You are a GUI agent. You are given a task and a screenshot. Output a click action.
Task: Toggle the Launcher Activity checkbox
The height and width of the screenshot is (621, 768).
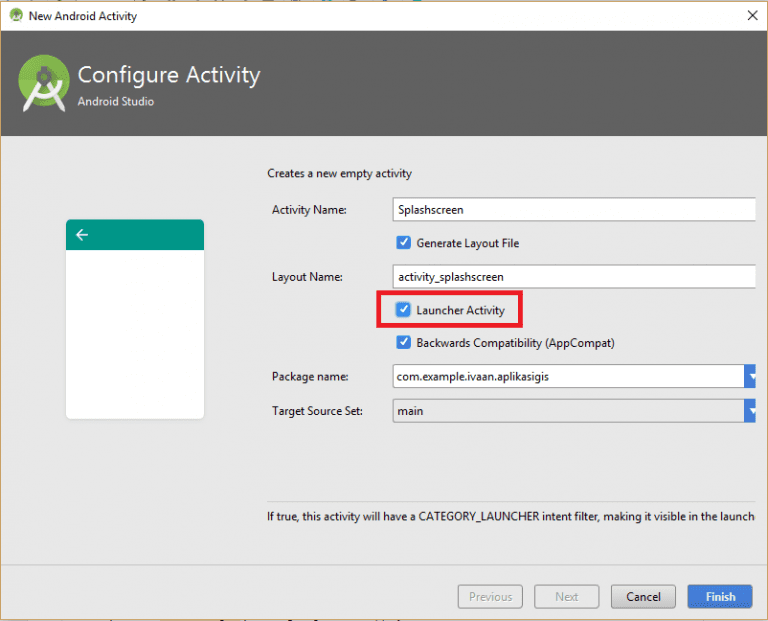coord(404,310)
